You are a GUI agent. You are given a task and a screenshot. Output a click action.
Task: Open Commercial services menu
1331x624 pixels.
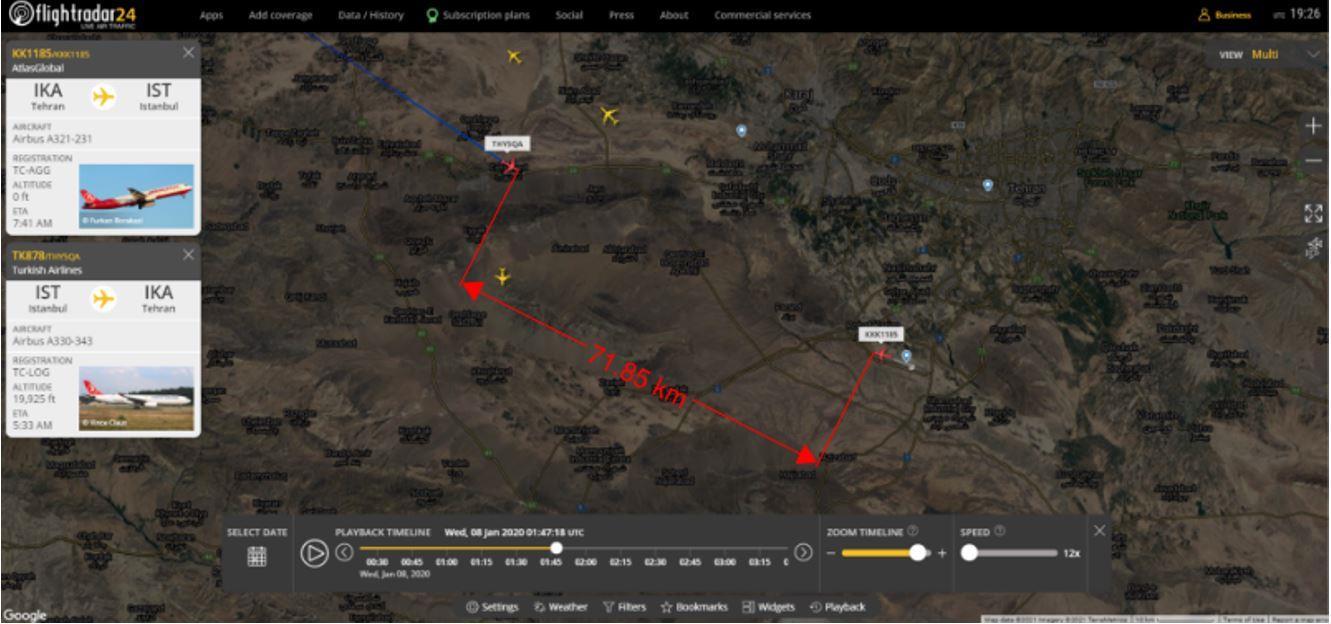point(763,15)
